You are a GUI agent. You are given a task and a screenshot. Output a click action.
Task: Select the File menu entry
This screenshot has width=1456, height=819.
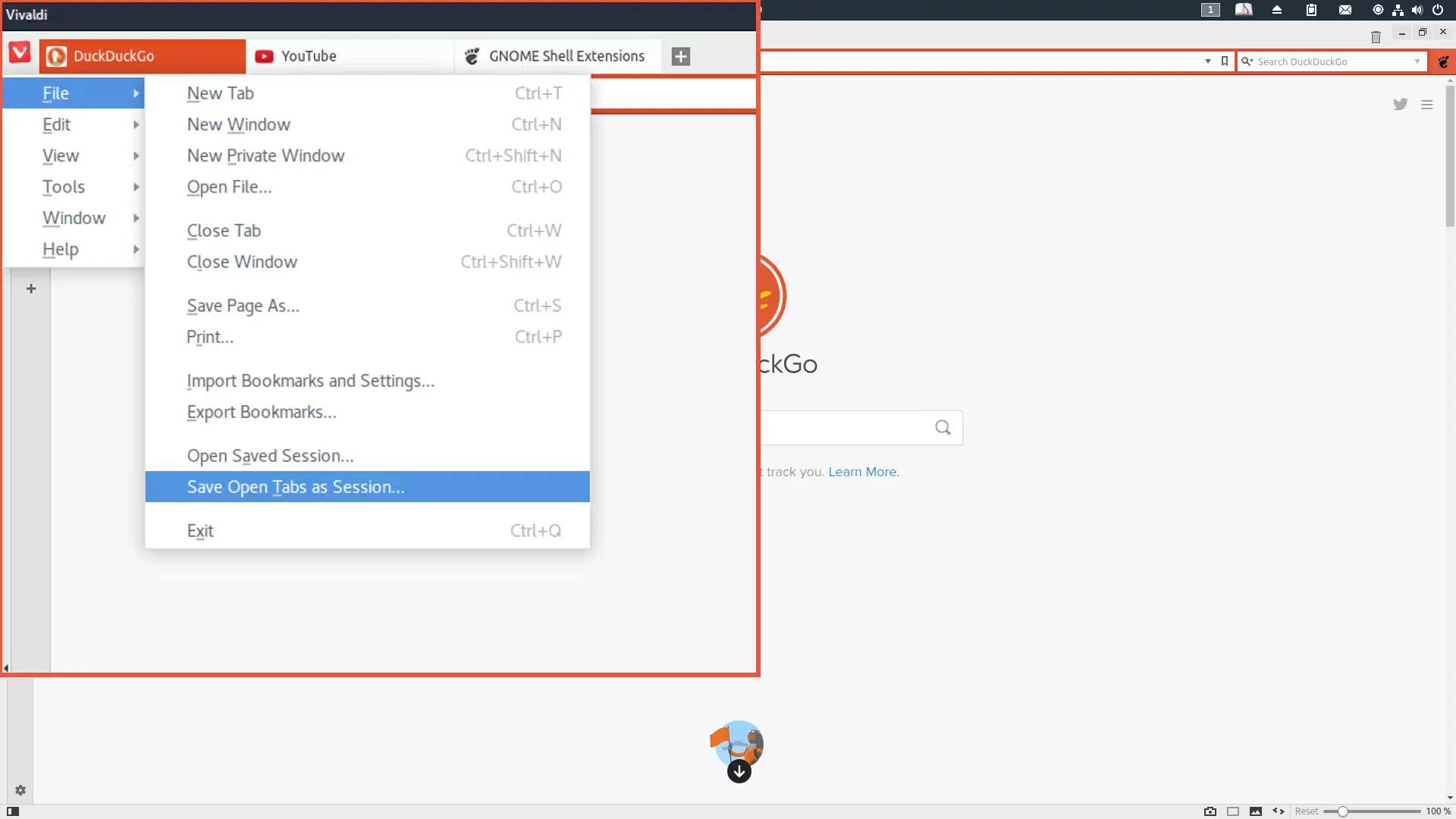(x=74, y=93)
